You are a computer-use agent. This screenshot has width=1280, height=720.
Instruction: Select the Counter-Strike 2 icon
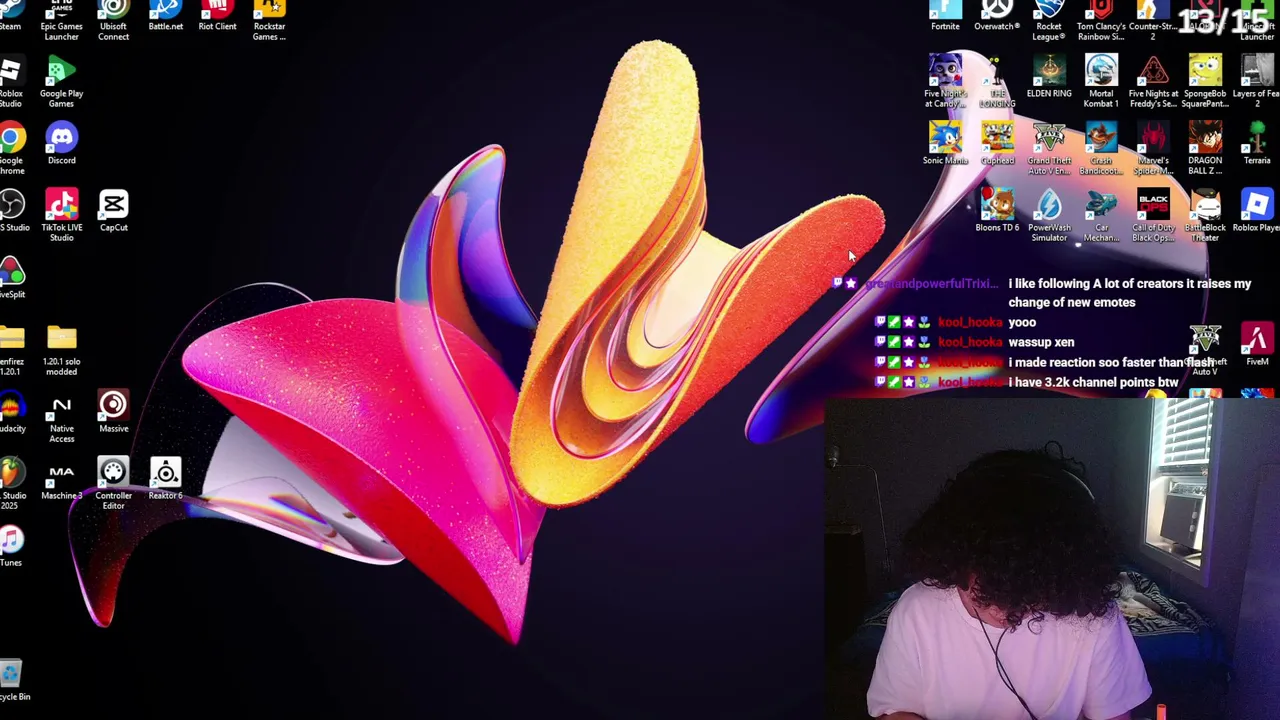click(1153, 20)
